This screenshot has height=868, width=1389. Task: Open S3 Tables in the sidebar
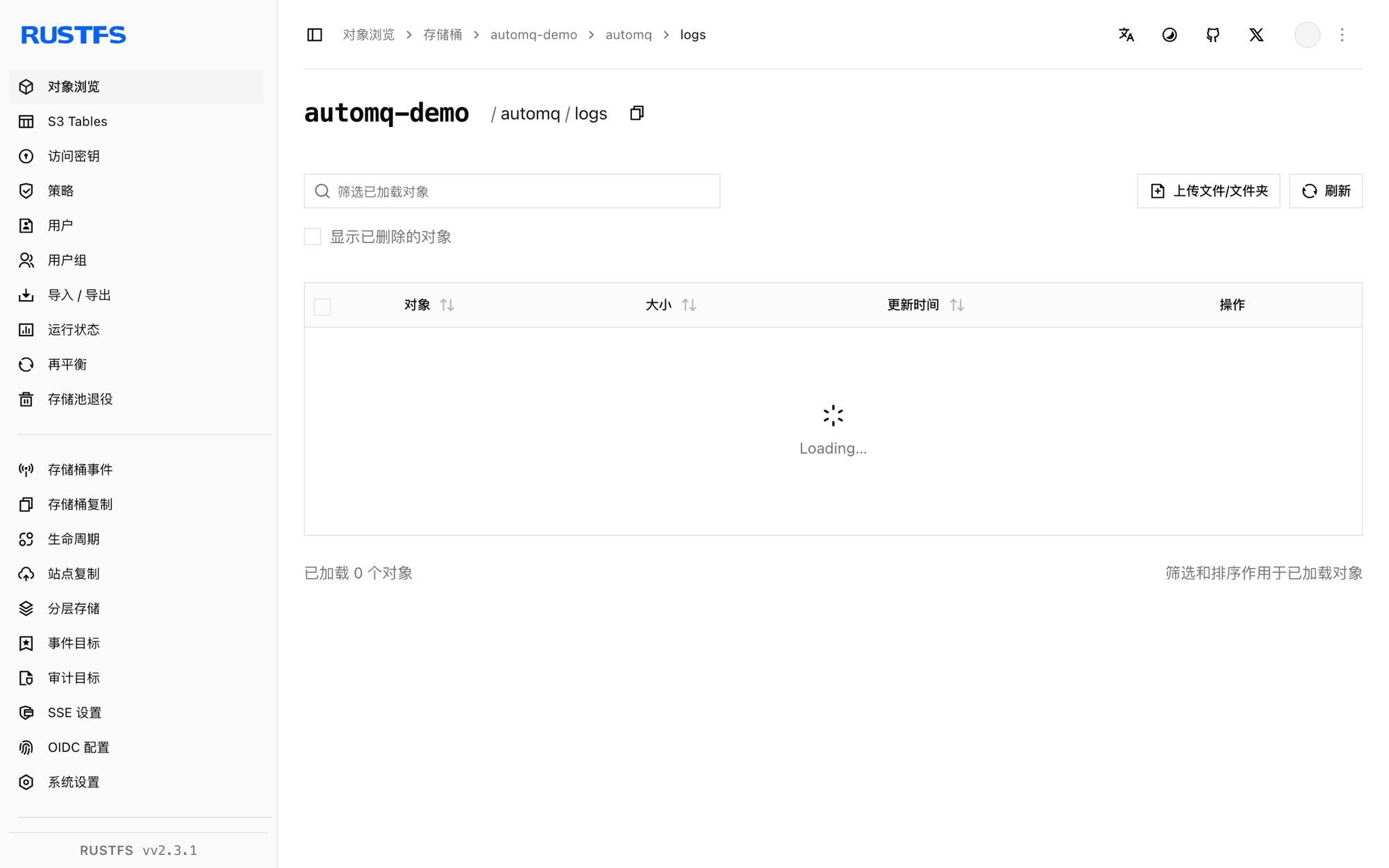(136, 122)
